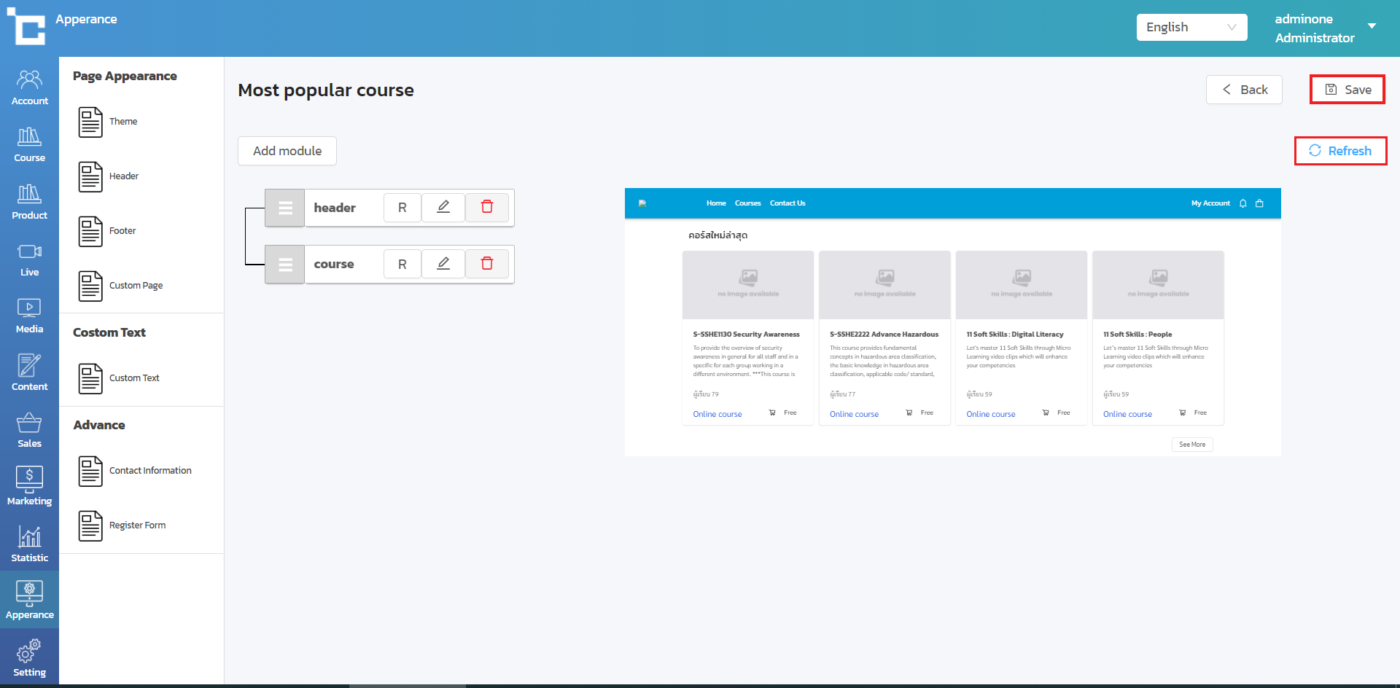Open the Register Form item
1400x688 pixels.
point(137,525)
